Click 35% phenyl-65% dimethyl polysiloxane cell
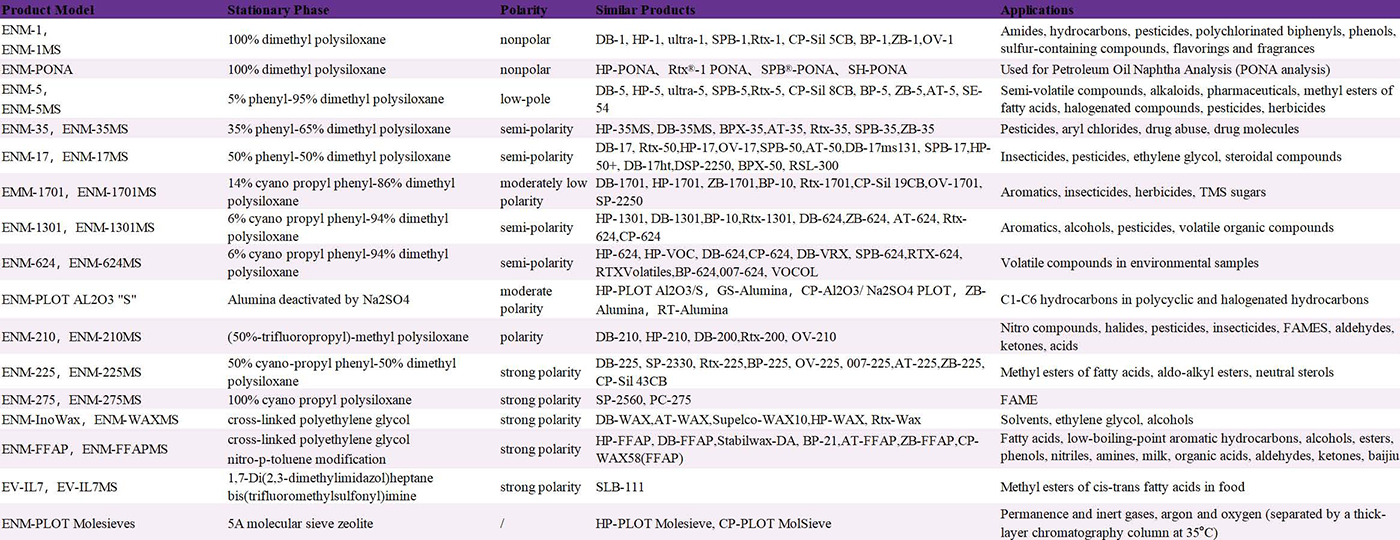Screen dimensions: 1400x540 coord(342,129)
